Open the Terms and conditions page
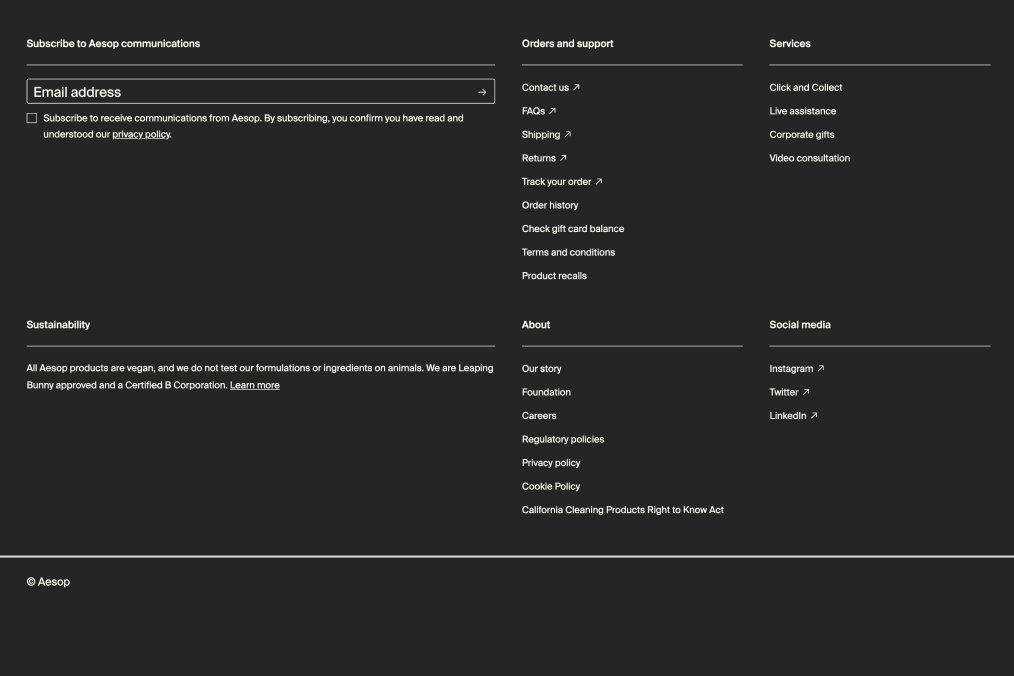This screenshot has height=676, width=1014. 568,252
